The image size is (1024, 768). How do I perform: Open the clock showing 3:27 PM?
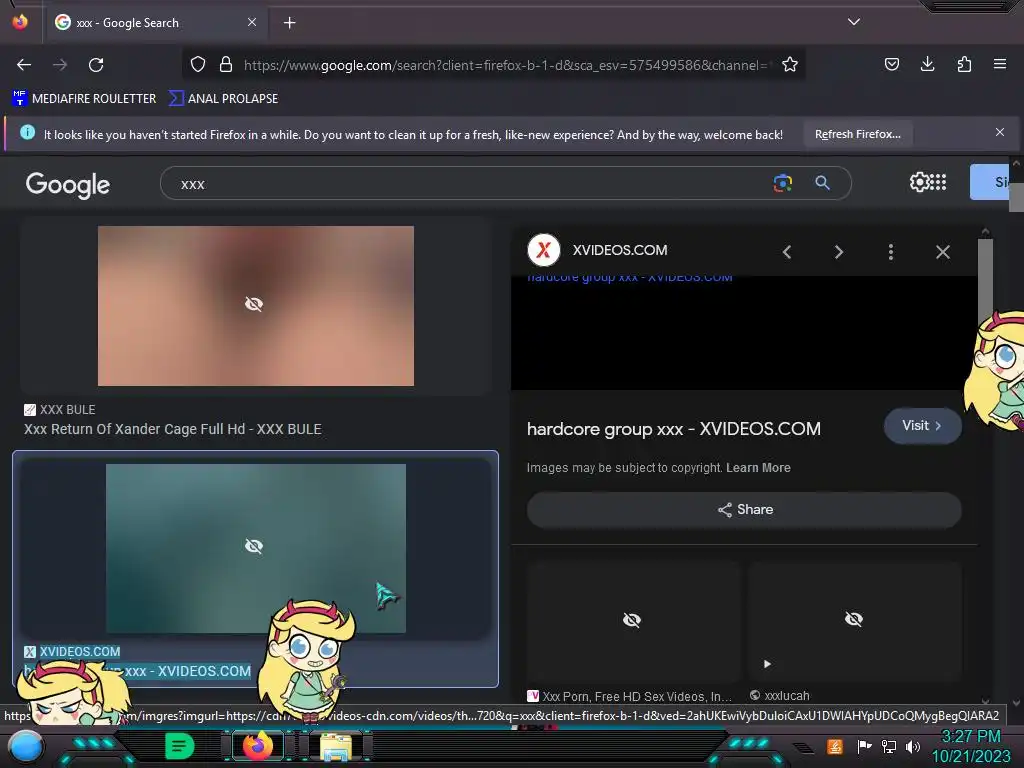click(x=970, y=737)
